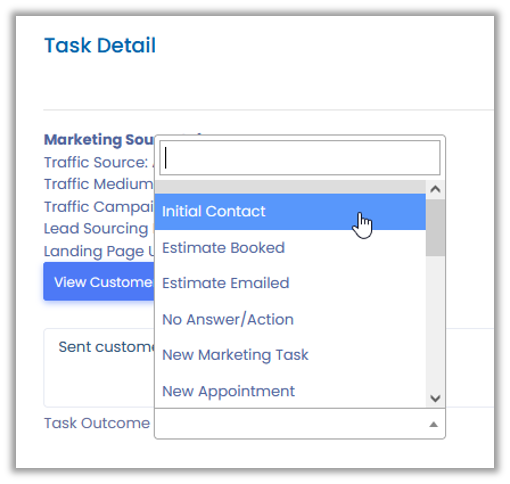Click the Task Detail title
This screenshot has width=510, height=484.
(100, 45)
